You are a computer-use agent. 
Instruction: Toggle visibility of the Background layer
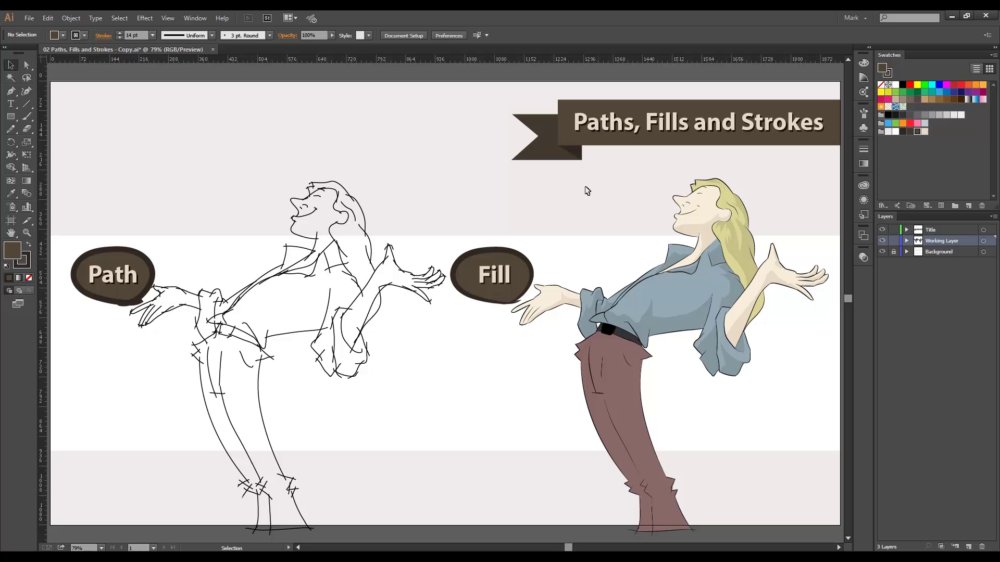tap(883, 252)
